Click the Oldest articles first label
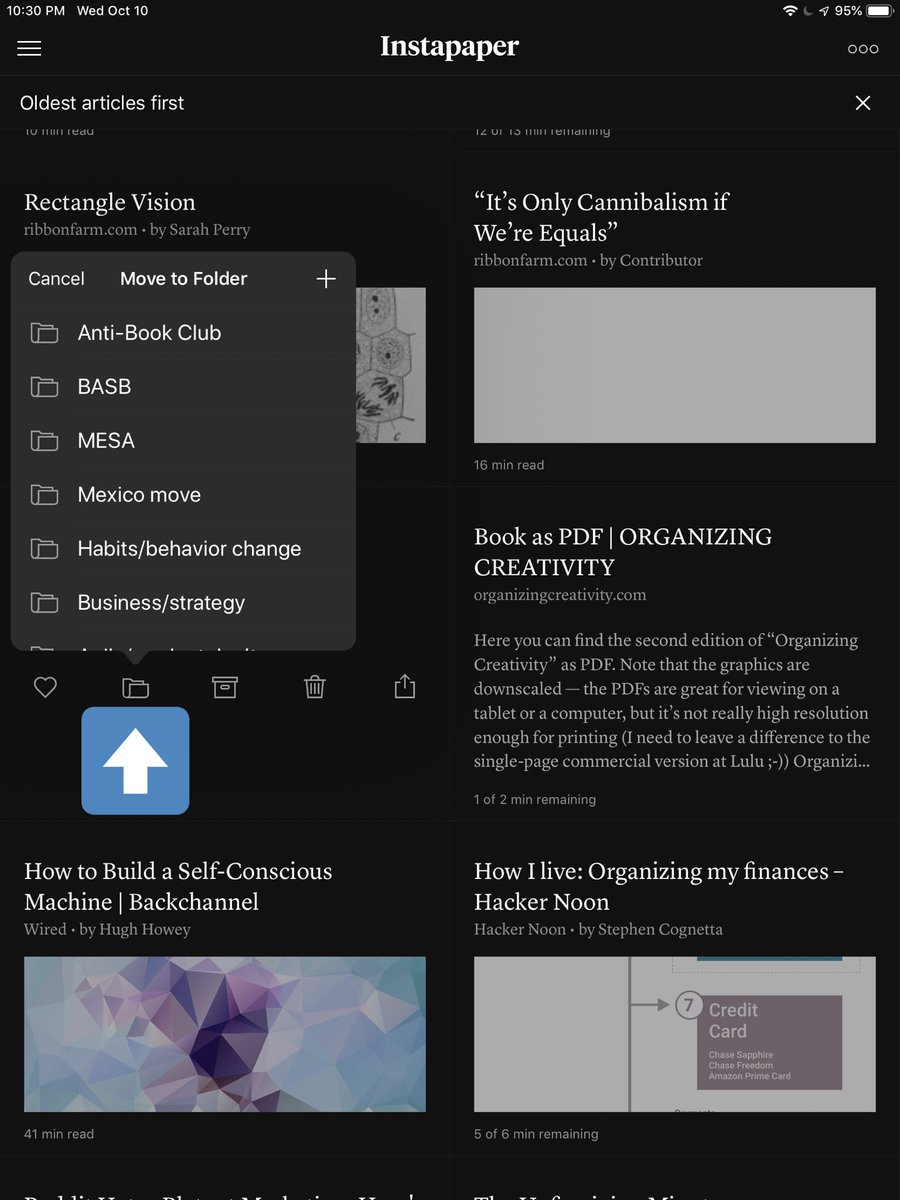This screenshot has height=1200, width=900. point(102,103)
